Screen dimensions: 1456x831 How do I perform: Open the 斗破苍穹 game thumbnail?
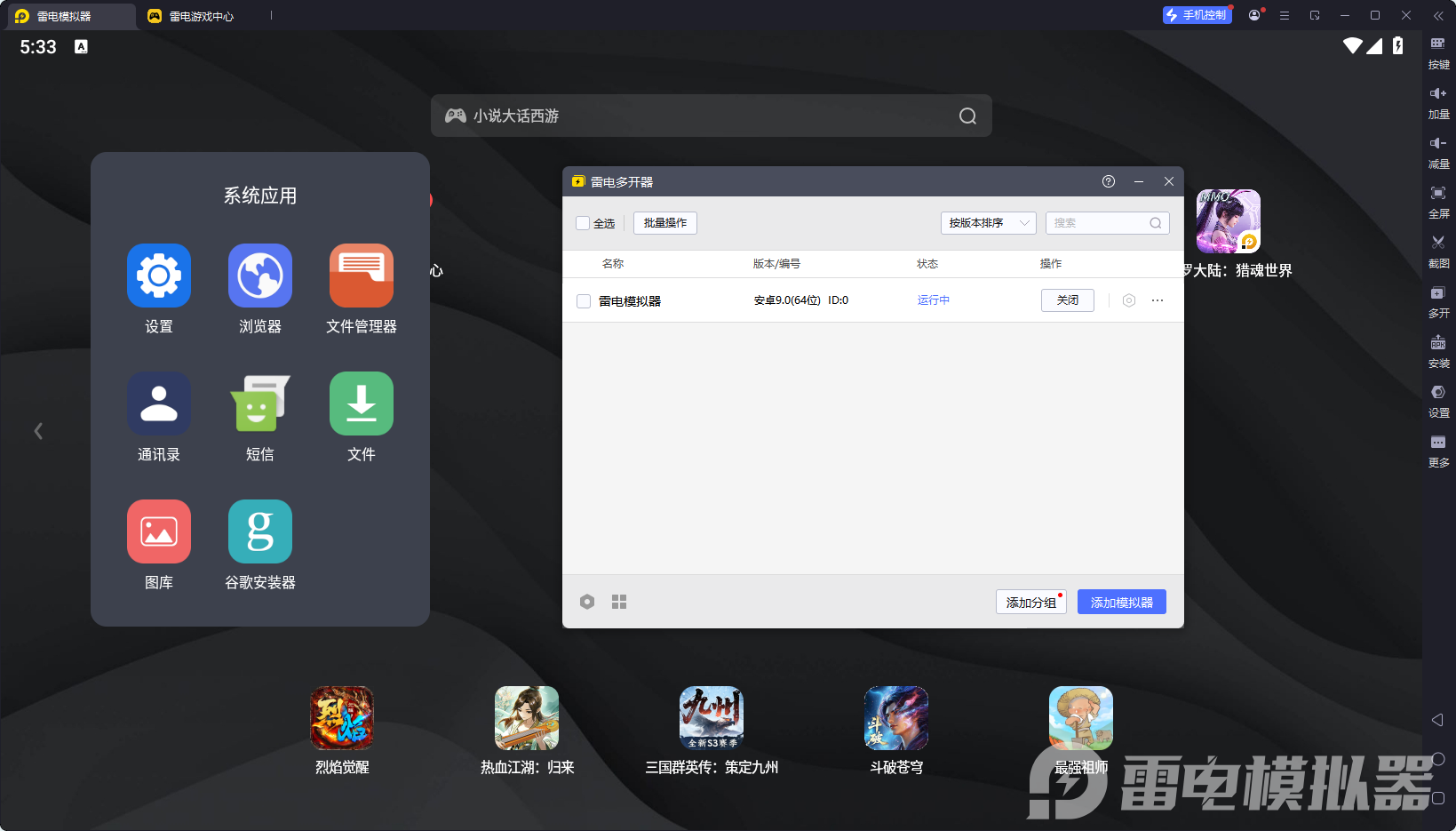pyautogui.click(x=896, y=718)
